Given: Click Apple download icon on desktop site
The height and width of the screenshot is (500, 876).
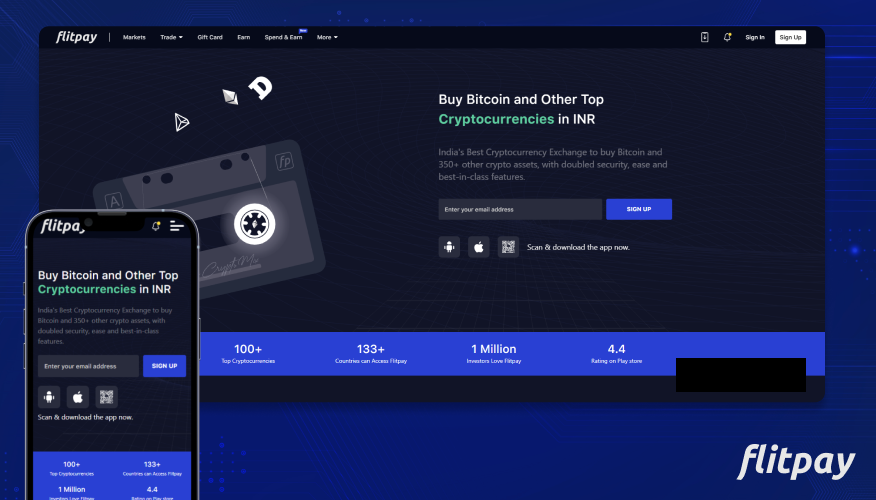Looking at the screenshot, I should click(x=479, y=247).
